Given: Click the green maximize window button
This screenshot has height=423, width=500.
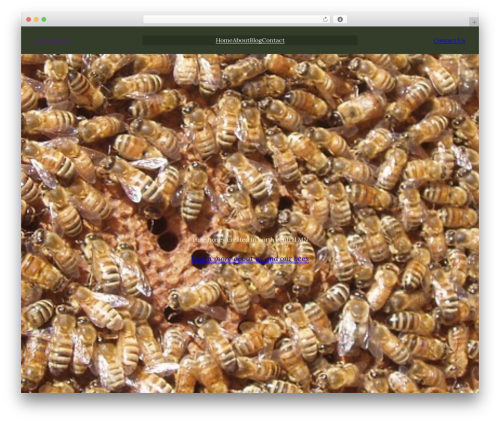Looking at the screenshot, I should pyautogui.click(x=44, y=19).
